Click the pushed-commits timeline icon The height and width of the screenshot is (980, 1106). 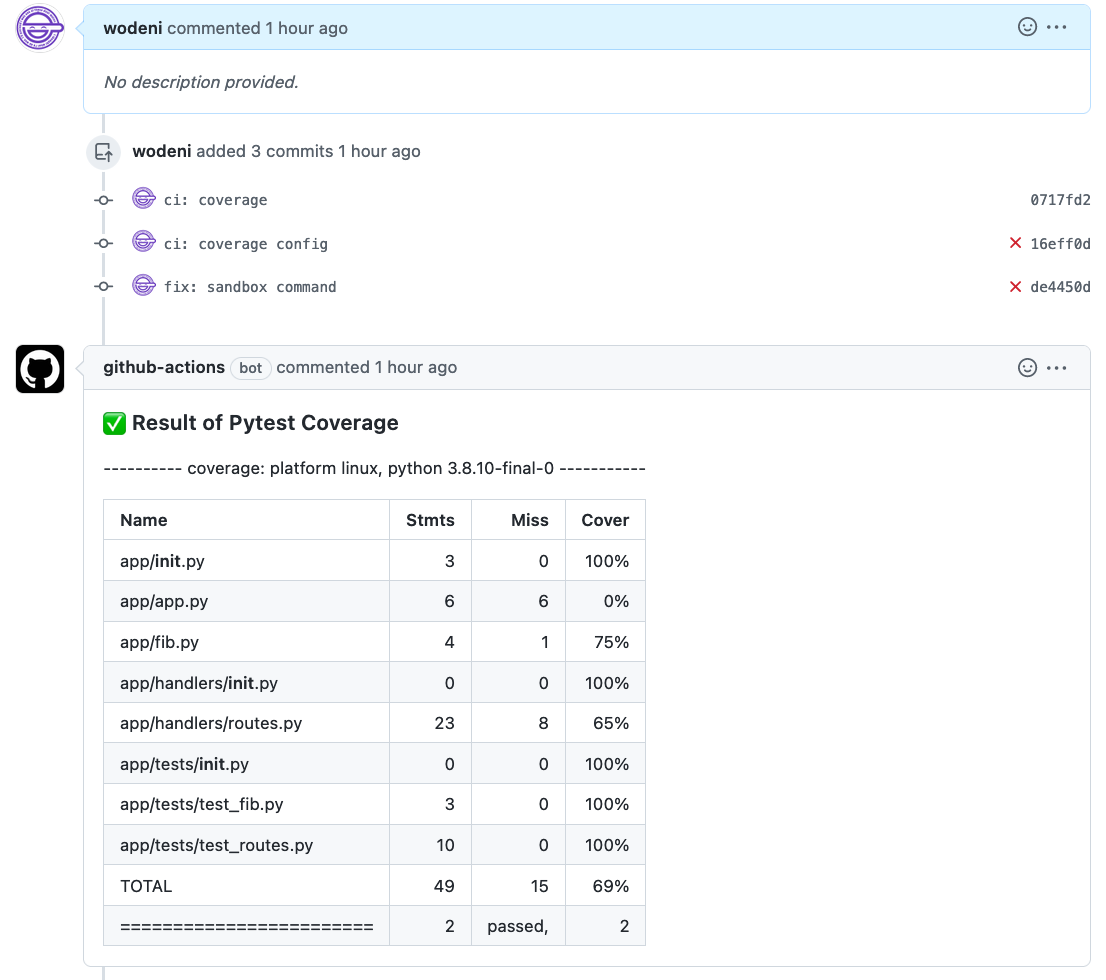pyautogui.click(x=103, y=151)
